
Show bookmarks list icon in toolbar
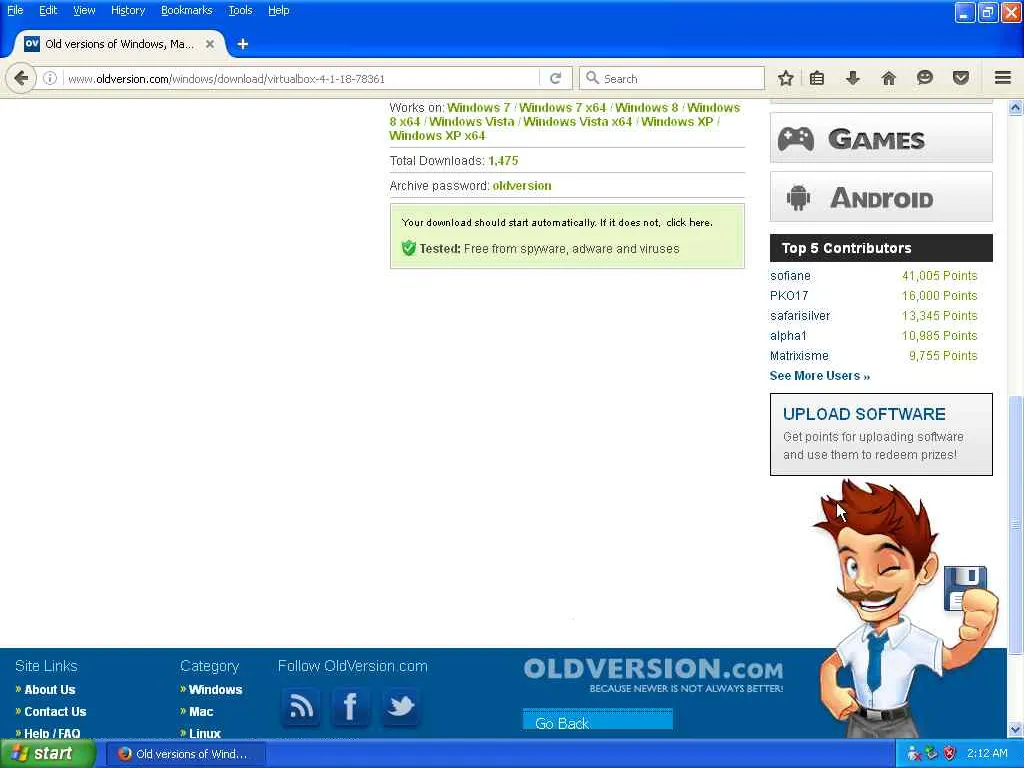[817, 78]
